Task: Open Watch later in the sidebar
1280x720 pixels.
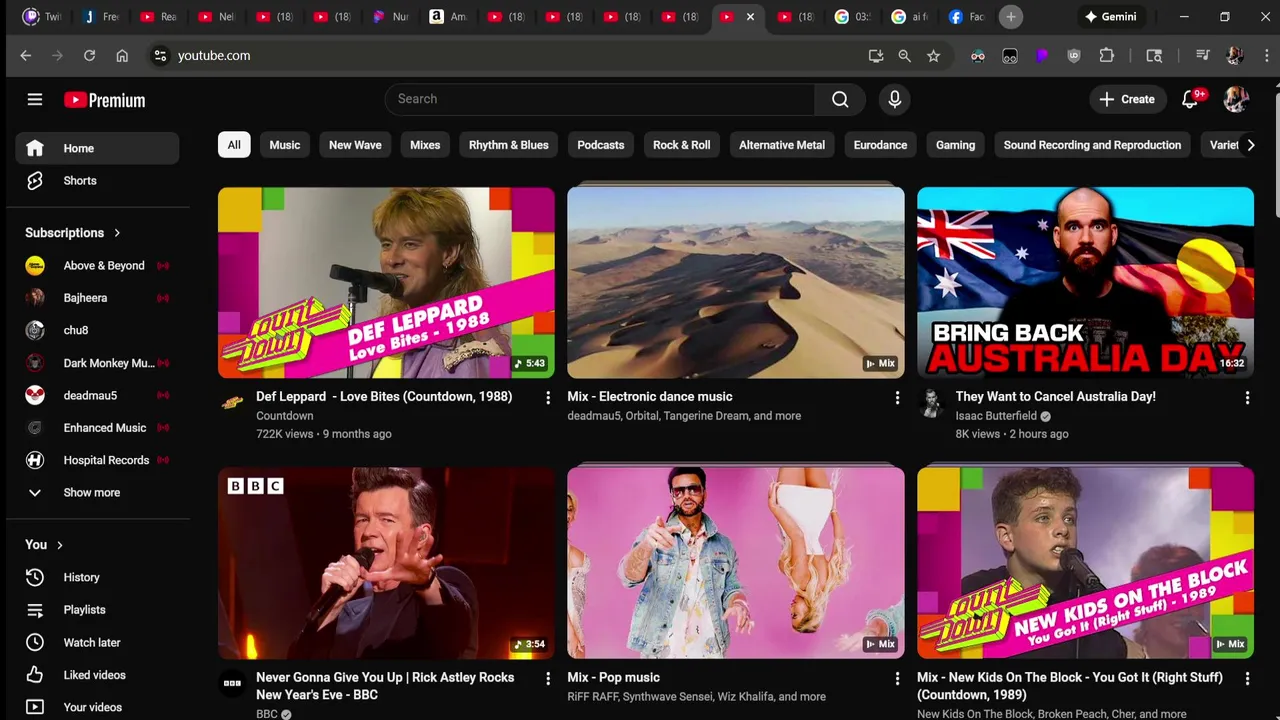Action: click(97, 642)
